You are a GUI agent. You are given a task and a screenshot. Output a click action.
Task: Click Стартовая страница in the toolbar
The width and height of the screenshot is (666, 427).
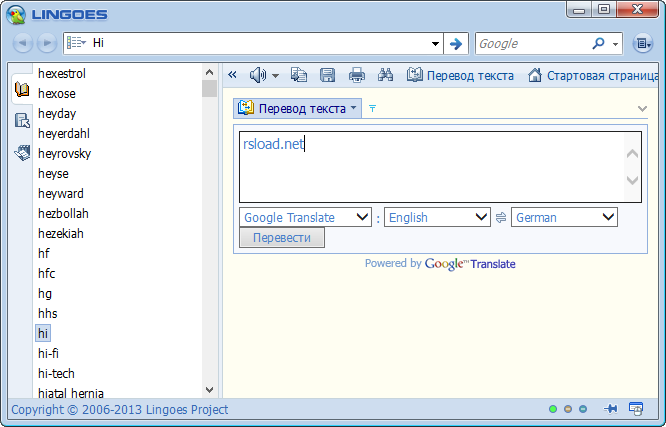593,75
